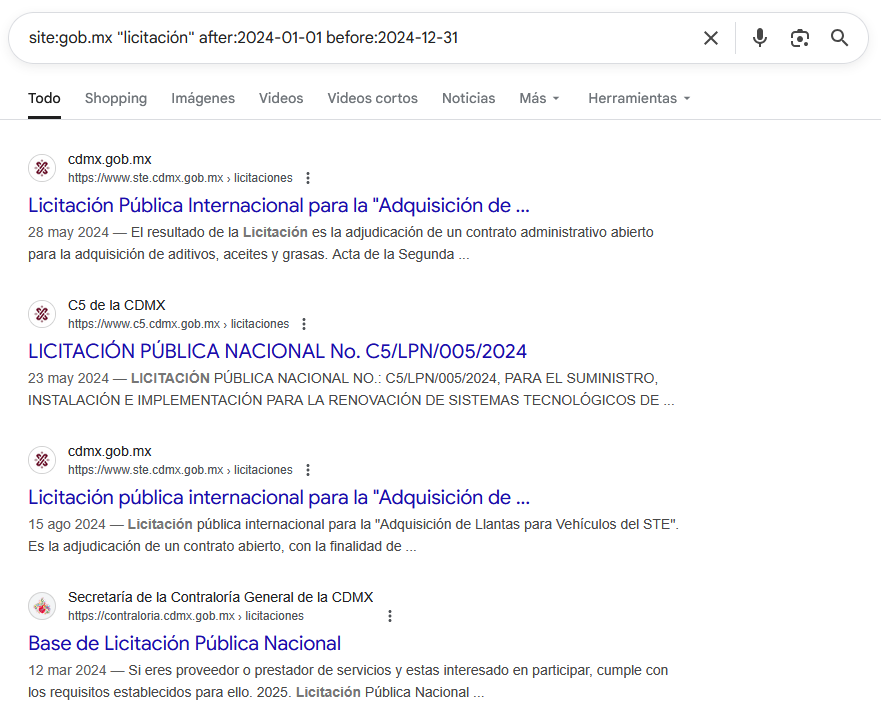This screenshot has height=713, width=881.
Task: Switch to the Videos tab
Action: [281, 98]
